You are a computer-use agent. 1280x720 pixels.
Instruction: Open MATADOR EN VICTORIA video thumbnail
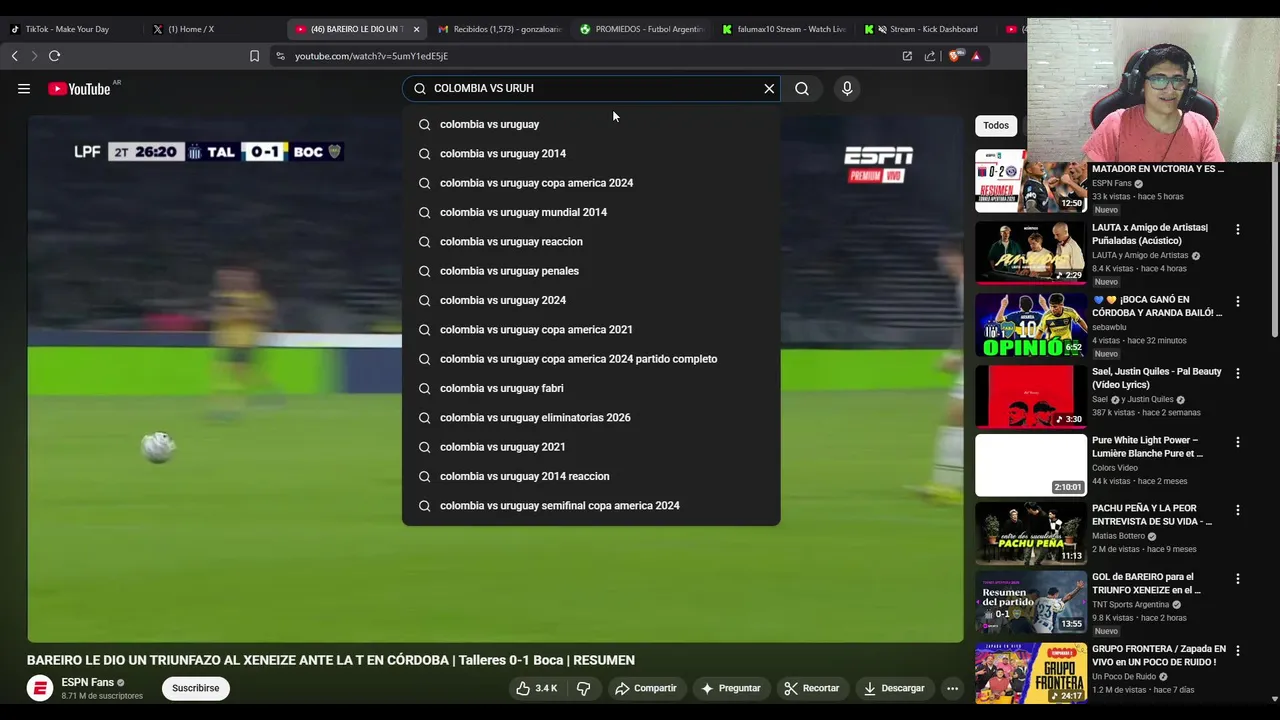(1031, 181)
